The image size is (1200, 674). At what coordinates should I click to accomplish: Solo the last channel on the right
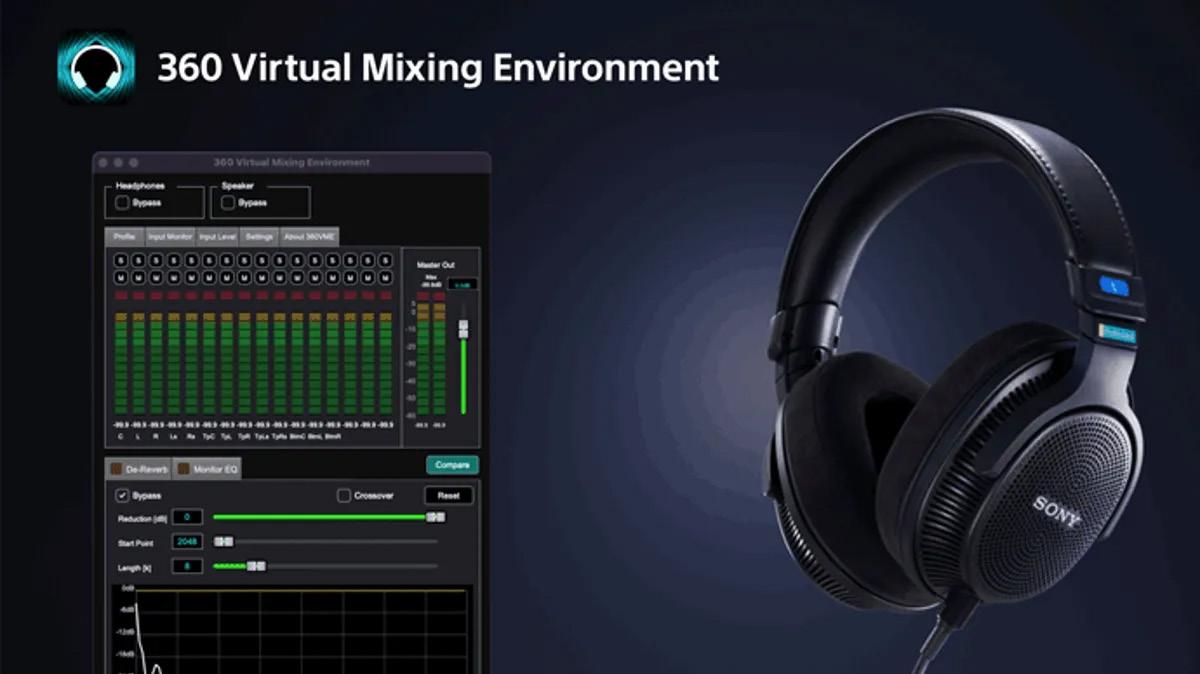(385, 260)
